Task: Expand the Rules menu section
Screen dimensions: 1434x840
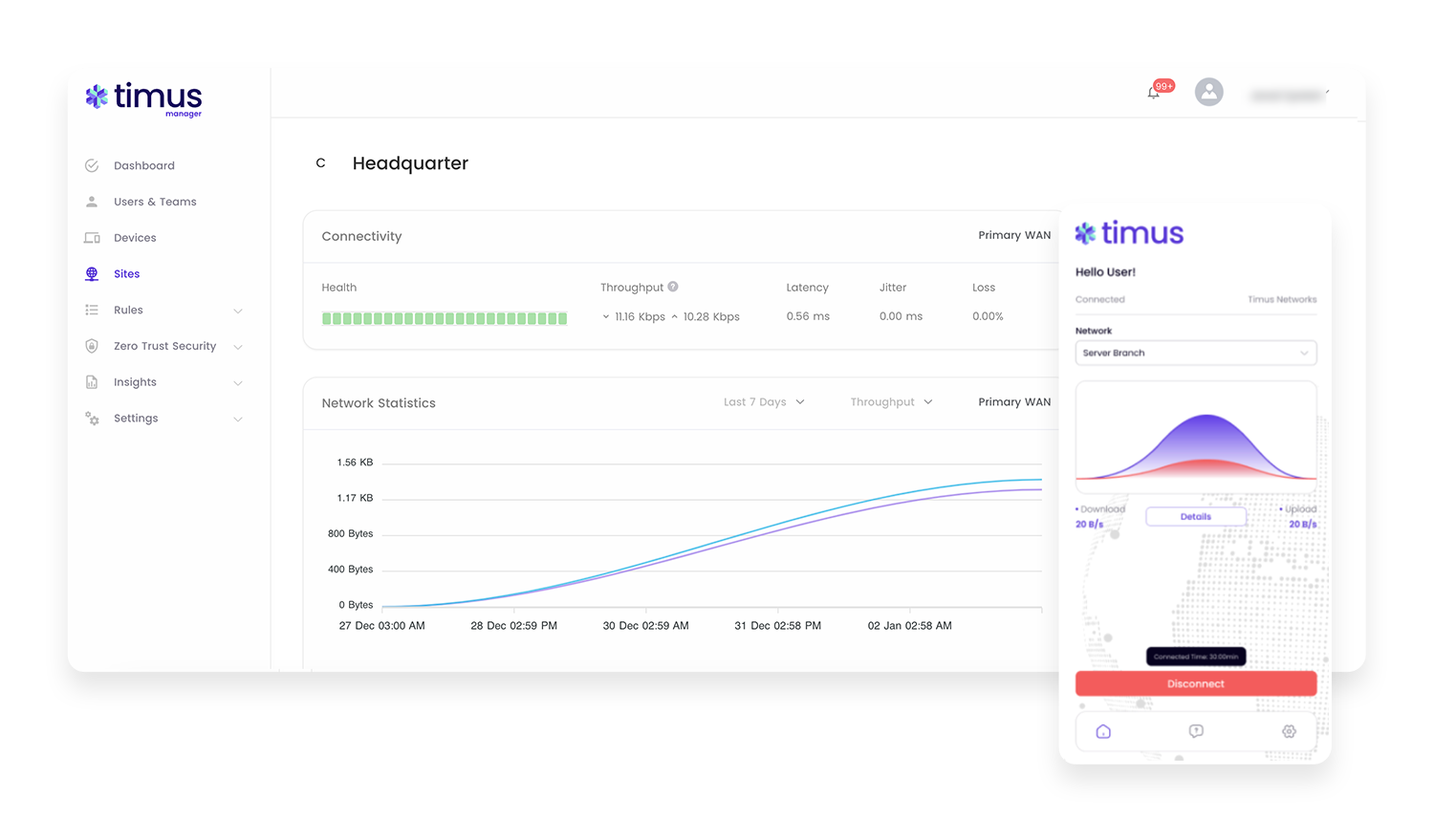Action: pyautogui.click(x=237, y=310)
